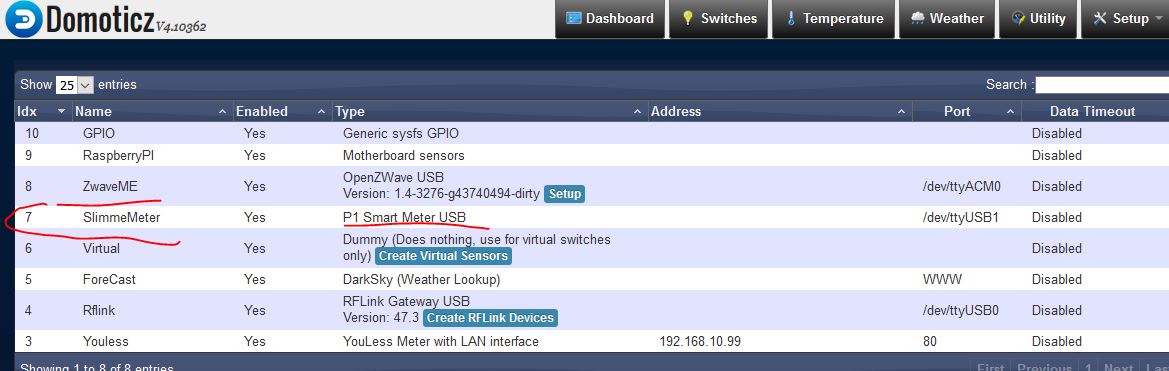
Task: Select the RaspberryPI hardware name
Action: coord(119,156)
